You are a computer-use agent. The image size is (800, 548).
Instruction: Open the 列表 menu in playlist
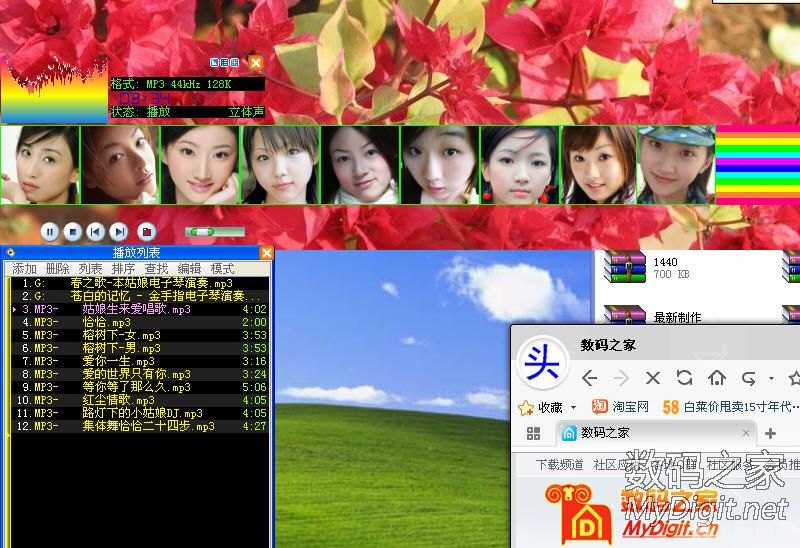[x=90, y=268]
